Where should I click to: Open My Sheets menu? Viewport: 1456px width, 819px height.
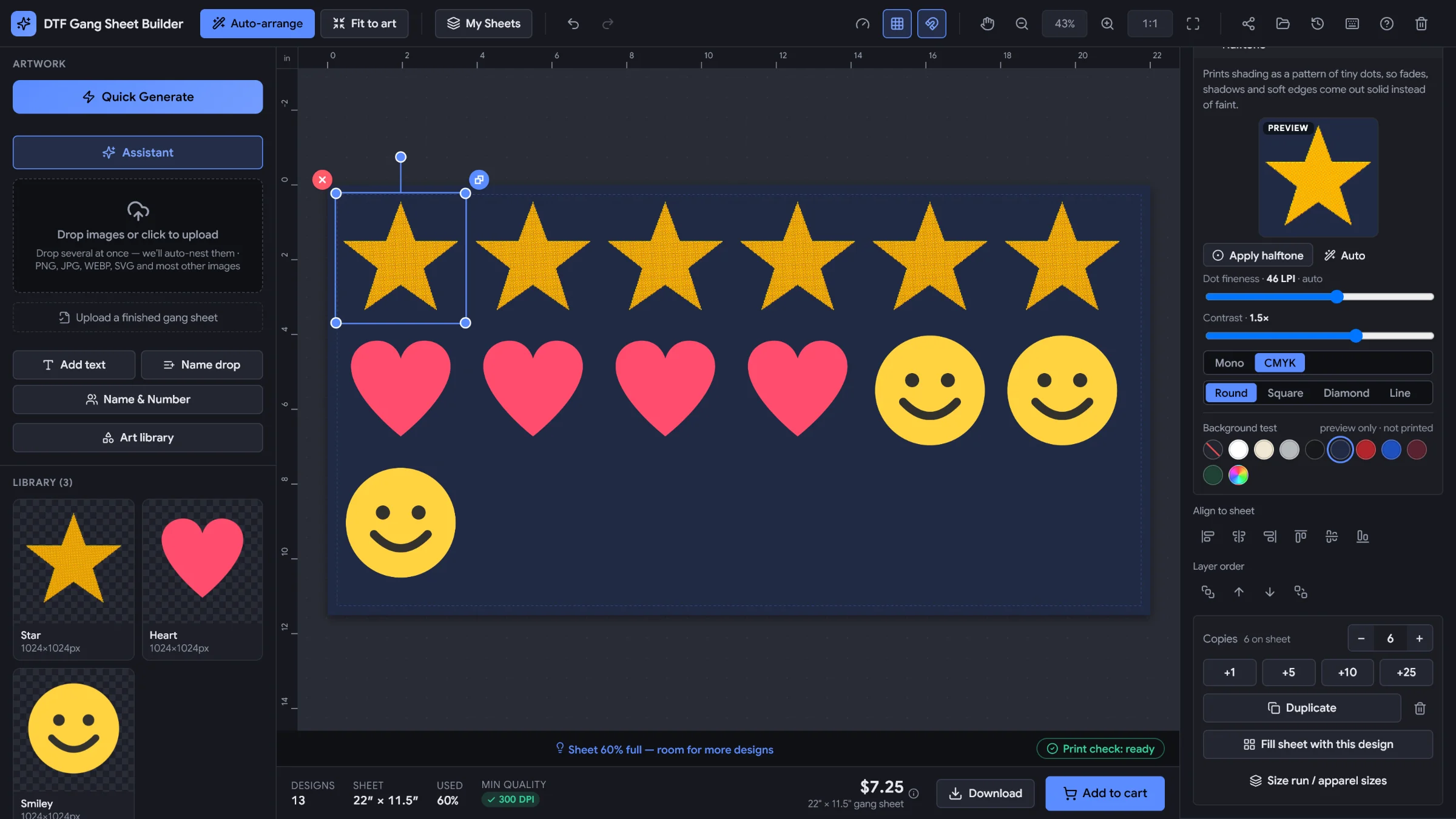[x=483, y=24]
